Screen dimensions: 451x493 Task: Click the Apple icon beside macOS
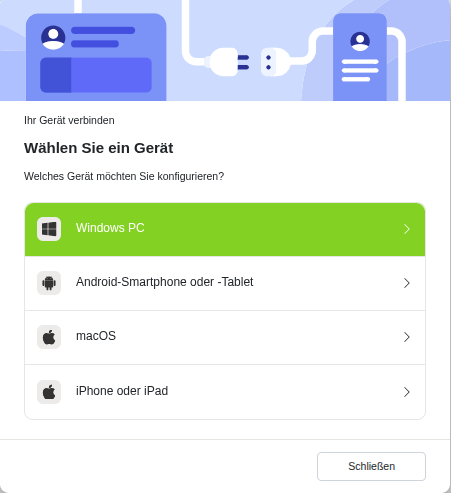pos(49,337)
